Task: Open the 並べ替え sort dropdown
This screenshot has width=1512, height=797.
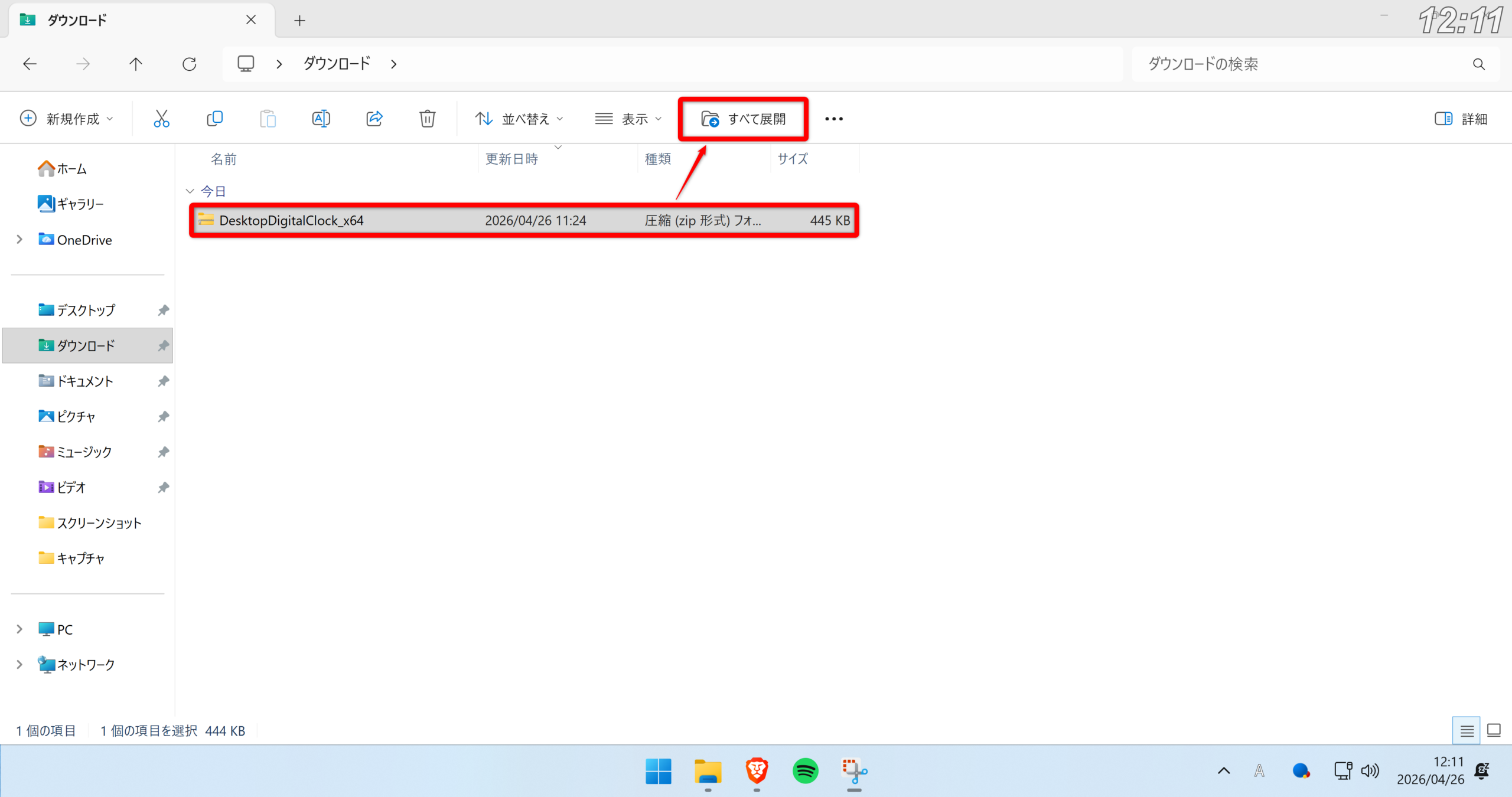Action: click(519, 119)
